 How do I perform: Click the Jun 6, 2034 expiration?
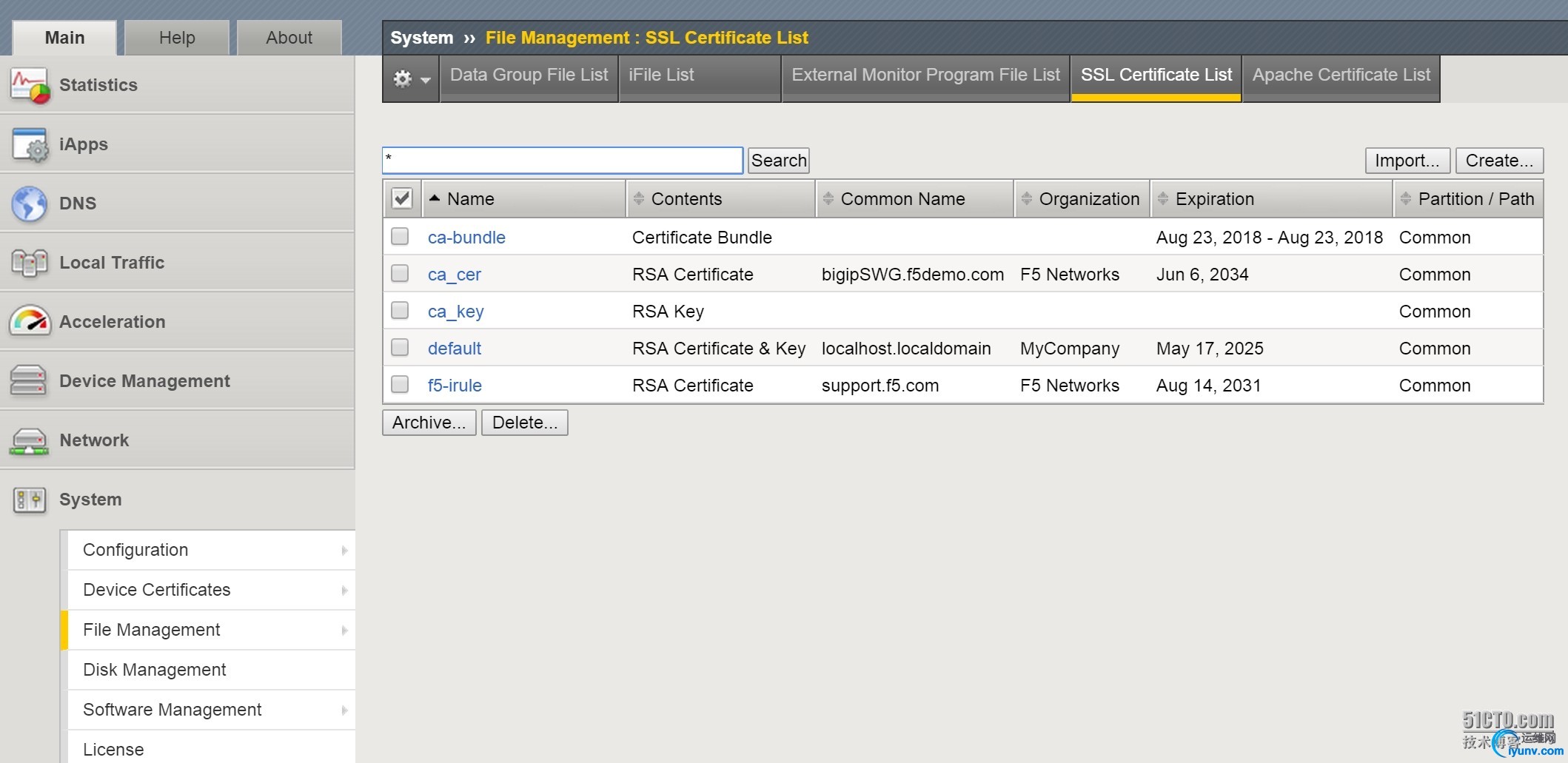[1202, 275]
